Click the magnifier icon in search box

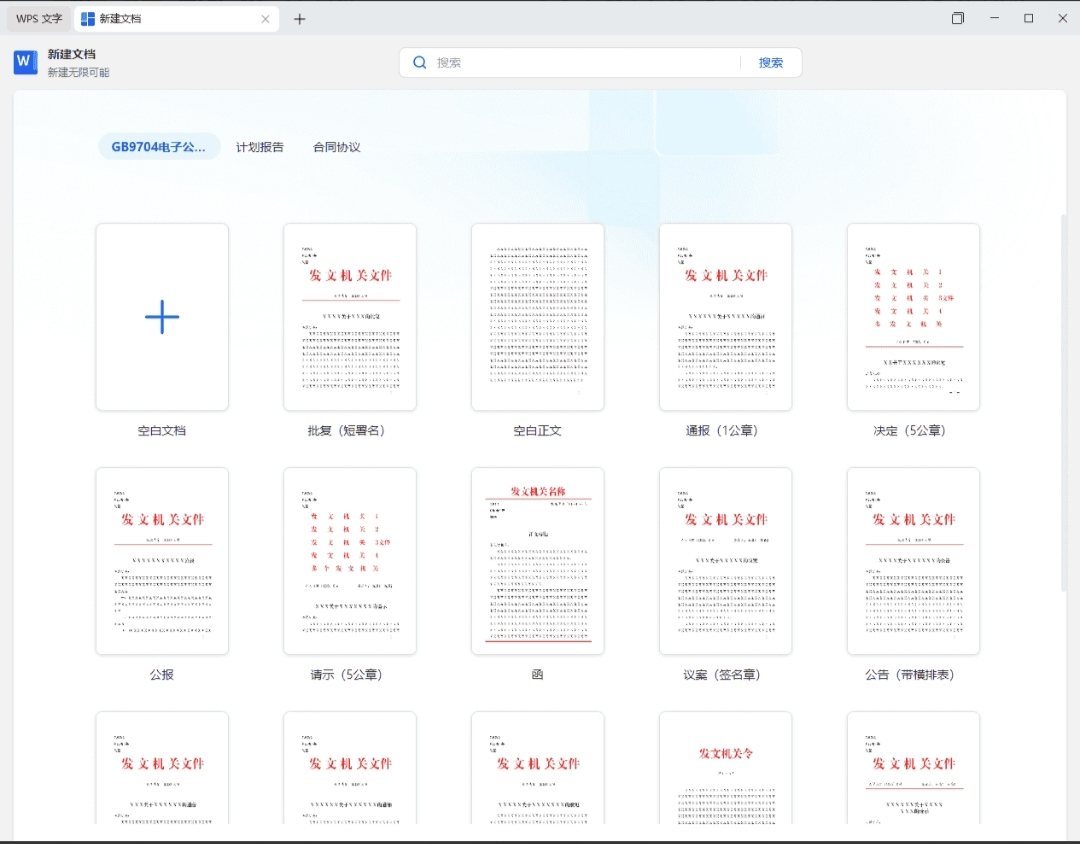tap(420, 62)
